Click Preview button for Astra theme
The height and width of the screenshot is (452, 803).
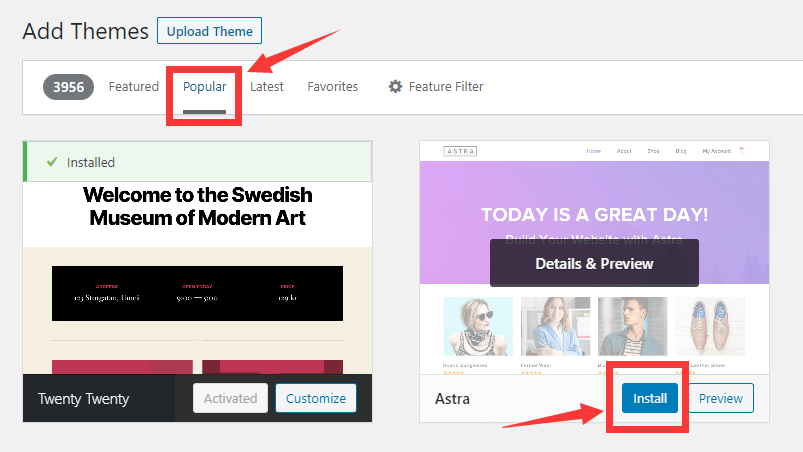[x=720, y=398]
